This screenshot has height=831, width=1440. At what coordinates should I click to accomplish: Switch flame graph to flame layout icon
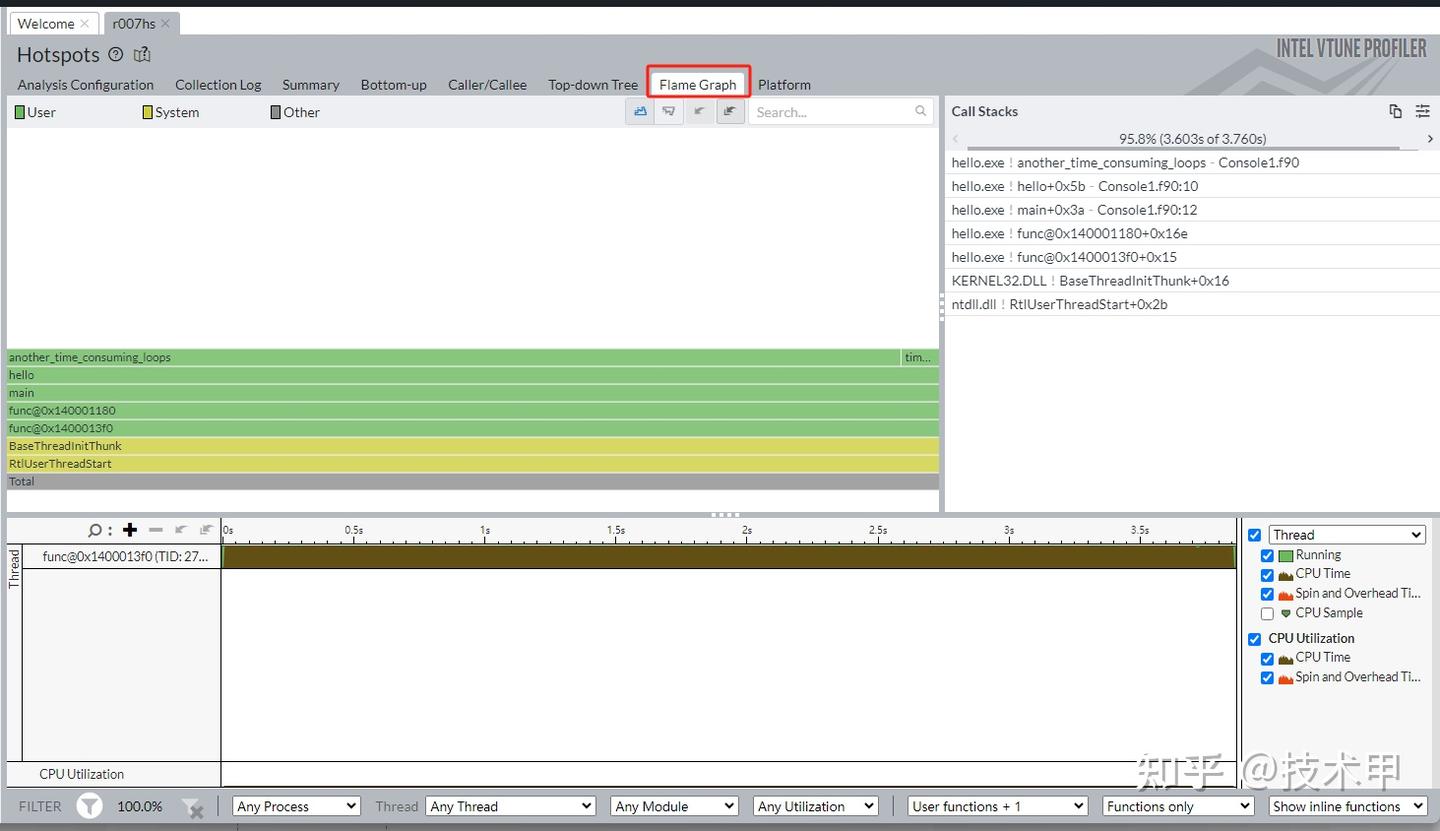coord(640,111)
